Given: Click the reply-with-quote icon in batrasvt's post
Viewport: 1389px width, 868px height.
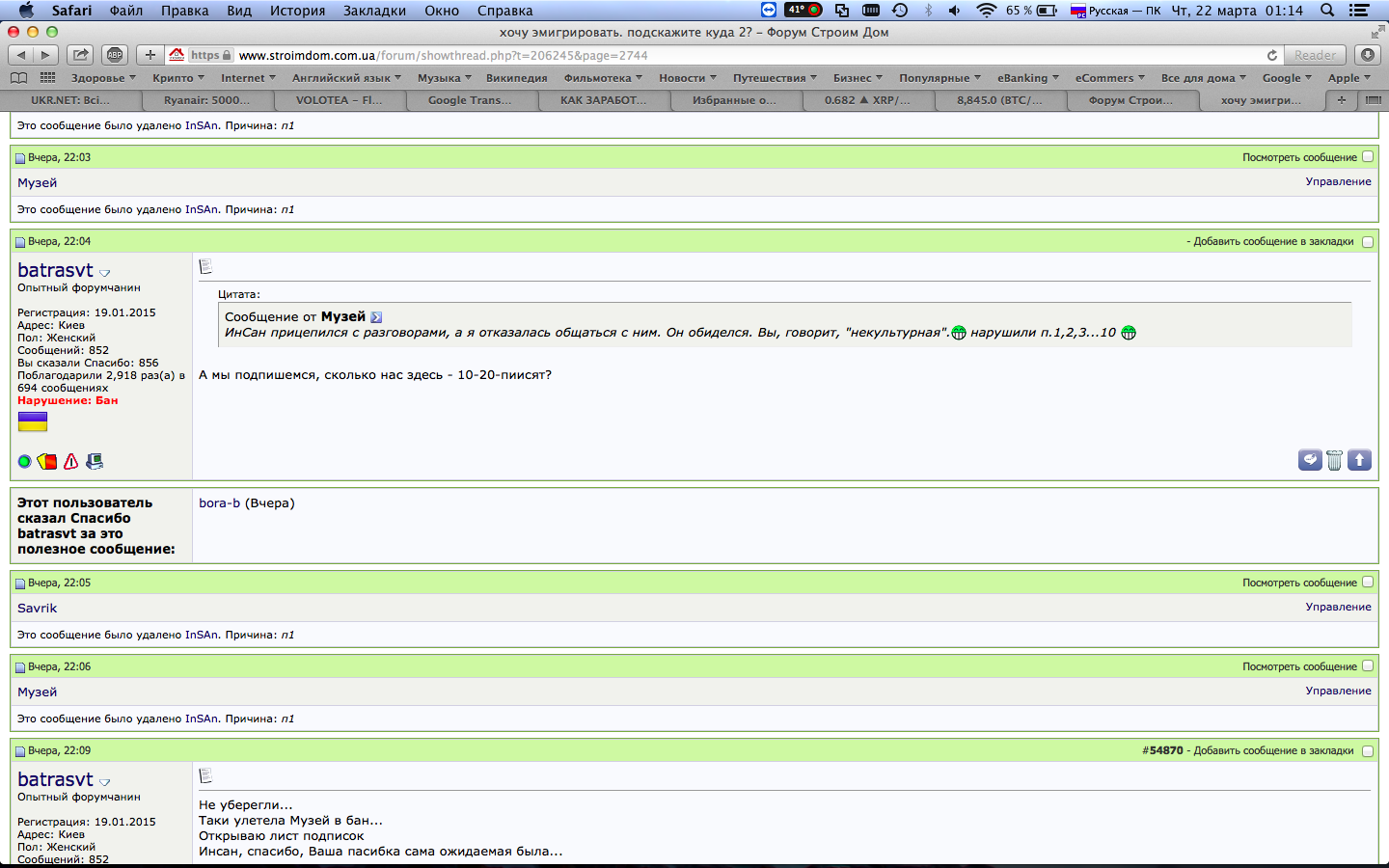Looking at the screenshot, I should 1310,460.
